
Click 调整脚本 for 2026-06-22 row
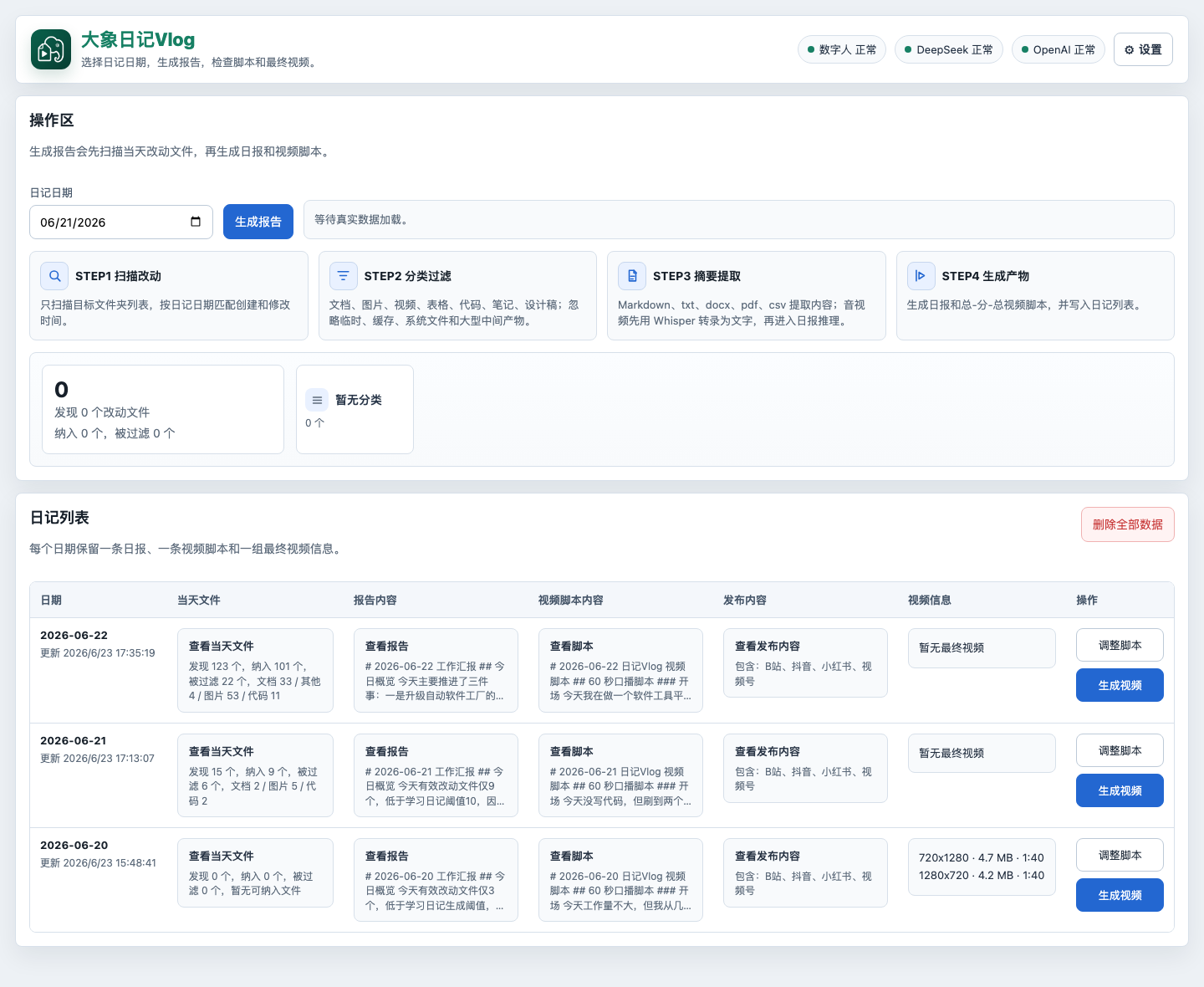coord(1120,645)
